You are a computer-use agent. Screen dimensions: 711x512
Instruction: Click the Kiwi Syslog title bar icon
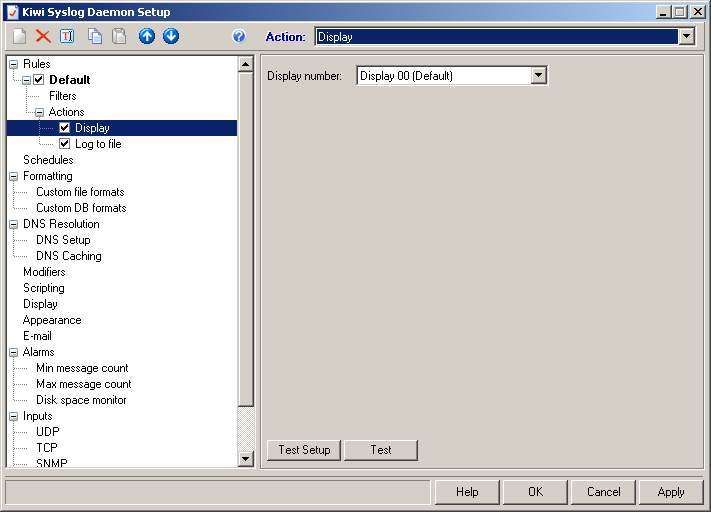pos(13,12)
